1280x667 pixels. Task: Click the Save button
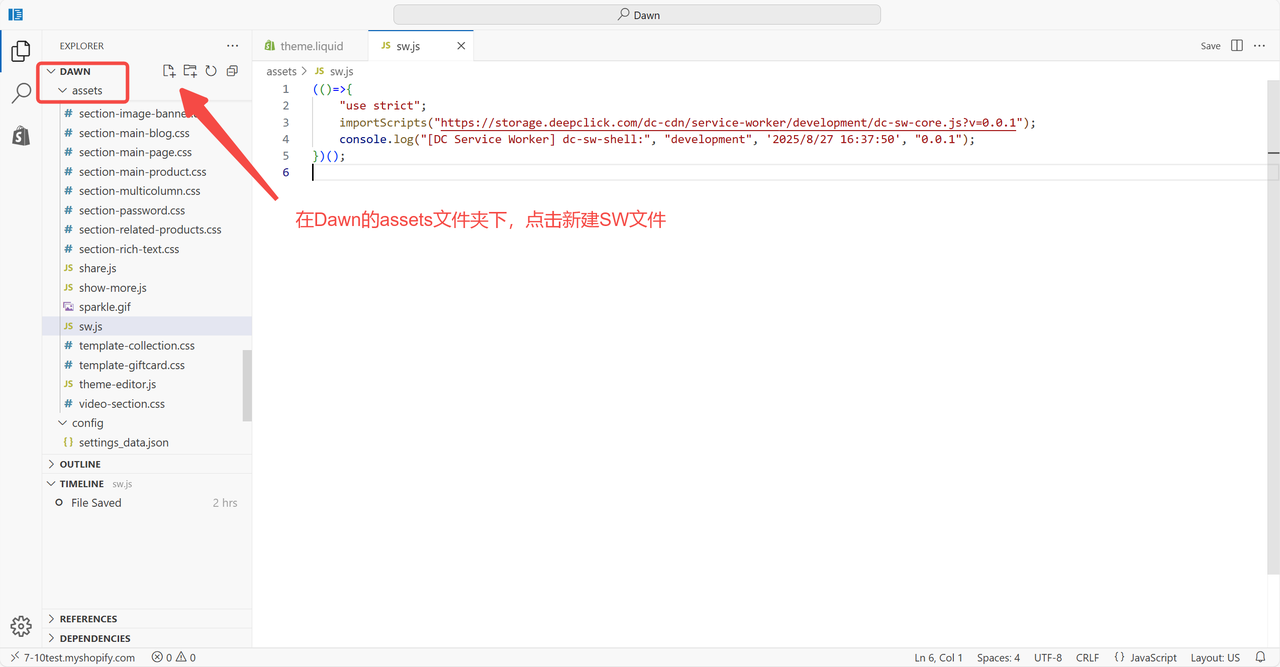pos(1210,46)
